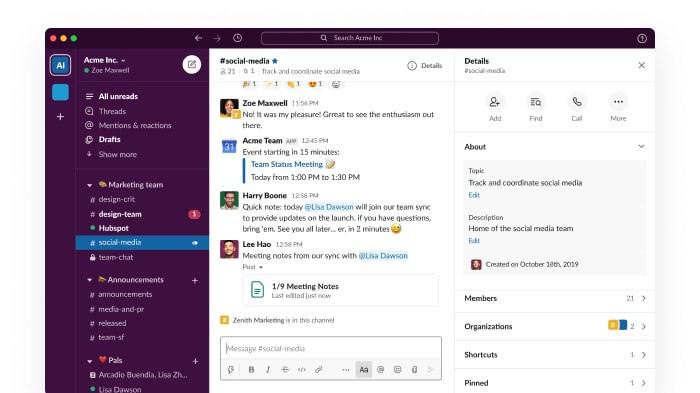Start a call with the Call icon
Screen dimensions: 700x393
tap(577, 102)
